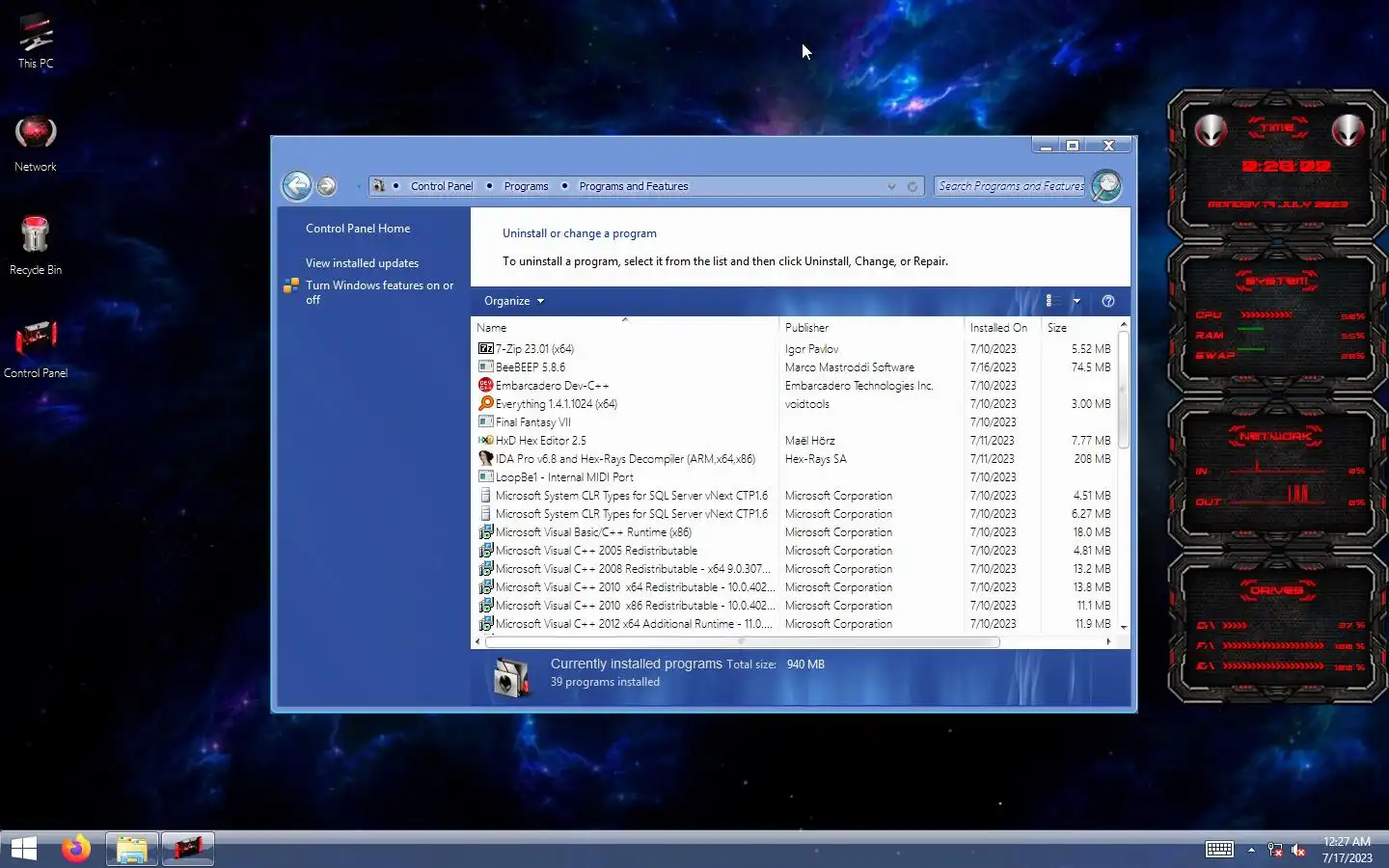Click the horizontal scrollbar right arrow
This screenshot has height=868, width=1389.
coord(1108,641)
